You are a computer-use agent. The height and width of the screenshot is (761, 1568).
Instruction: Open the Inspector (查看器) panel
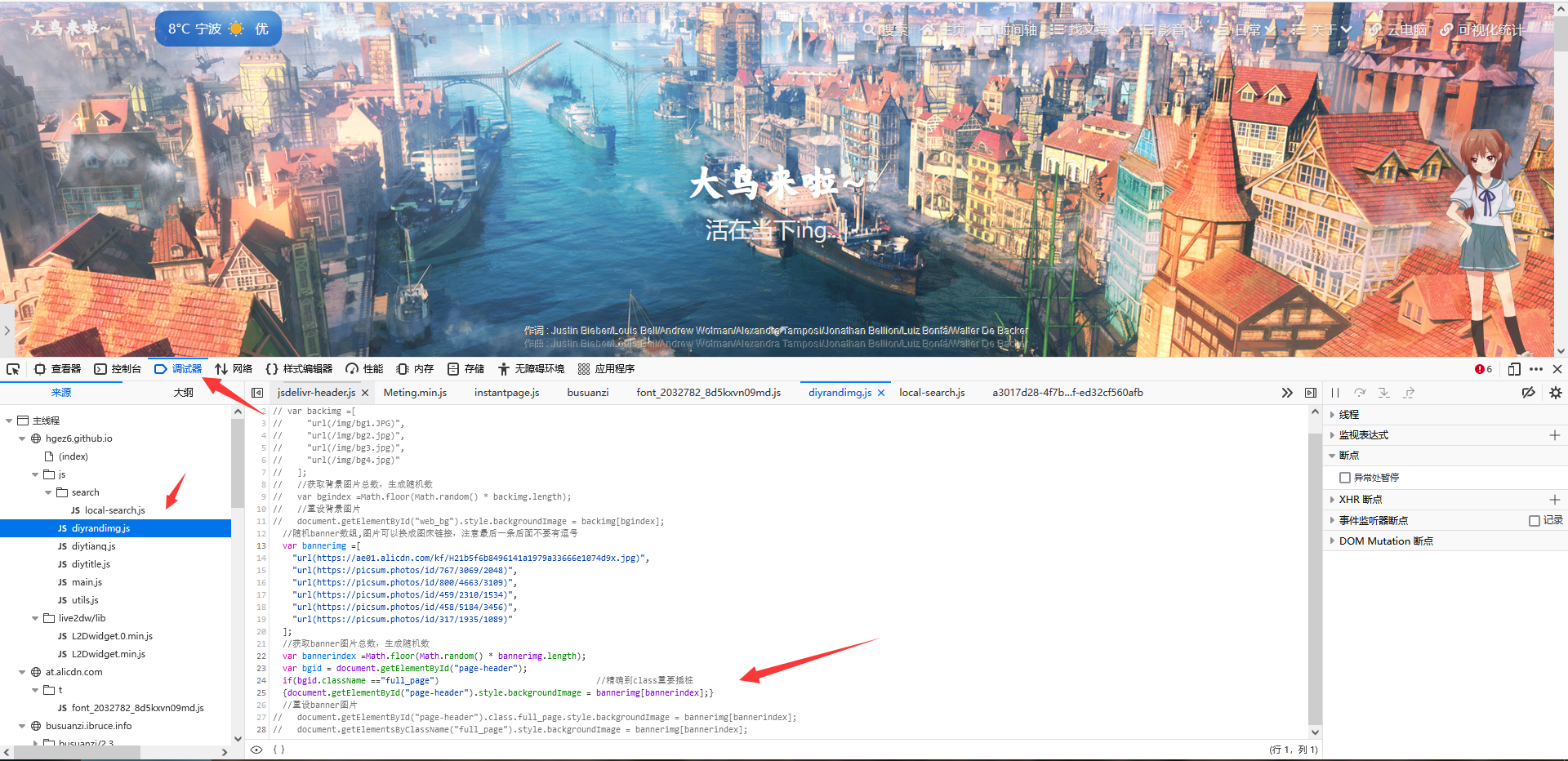(57, 369)
